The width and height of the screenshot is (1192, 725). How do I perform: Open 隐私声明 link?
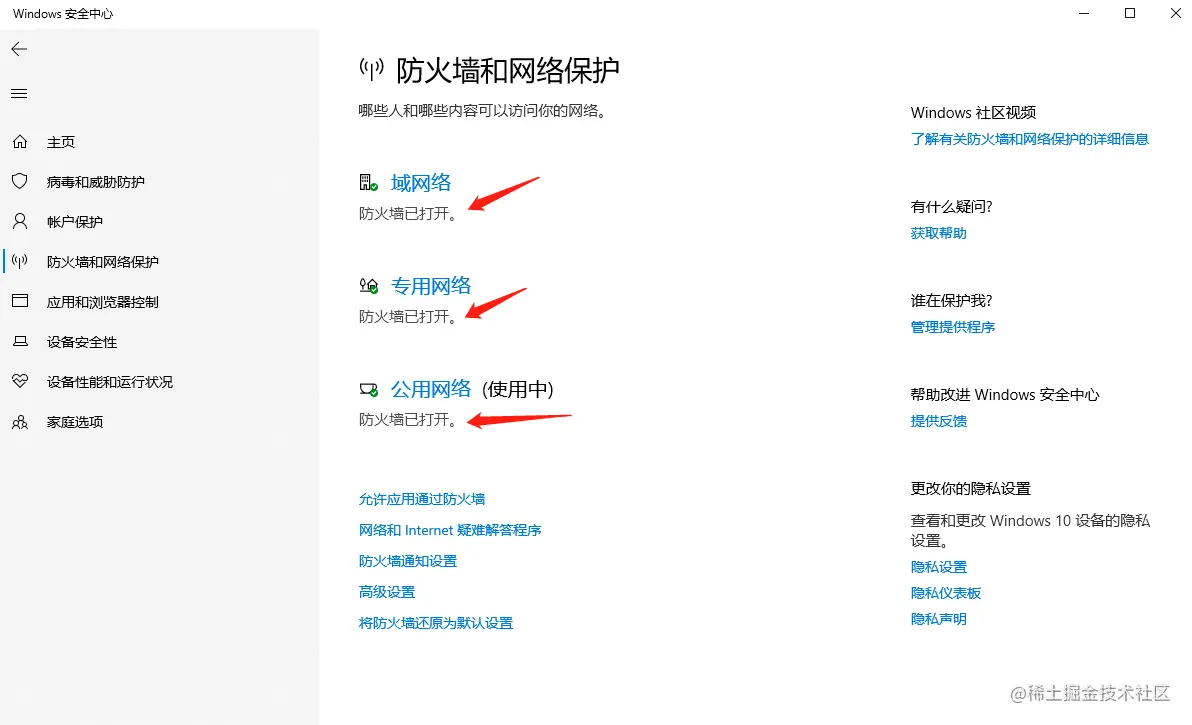tap(938, 619)
